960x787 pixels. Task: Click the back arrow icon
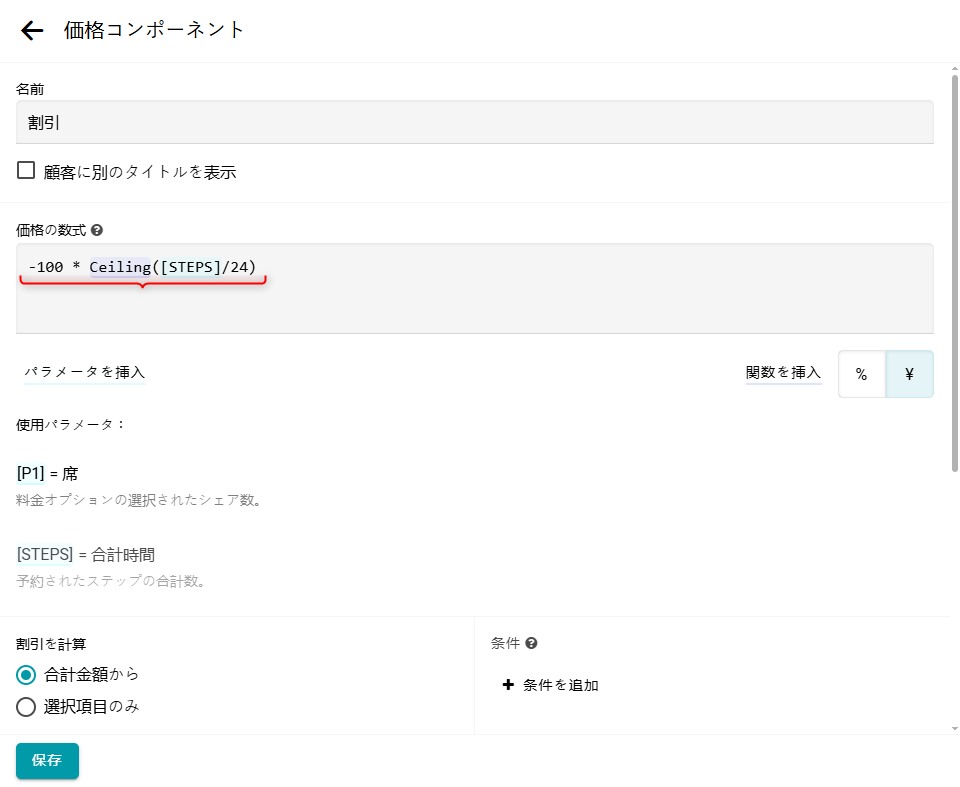pyautogui.click(x=32, y=30)
